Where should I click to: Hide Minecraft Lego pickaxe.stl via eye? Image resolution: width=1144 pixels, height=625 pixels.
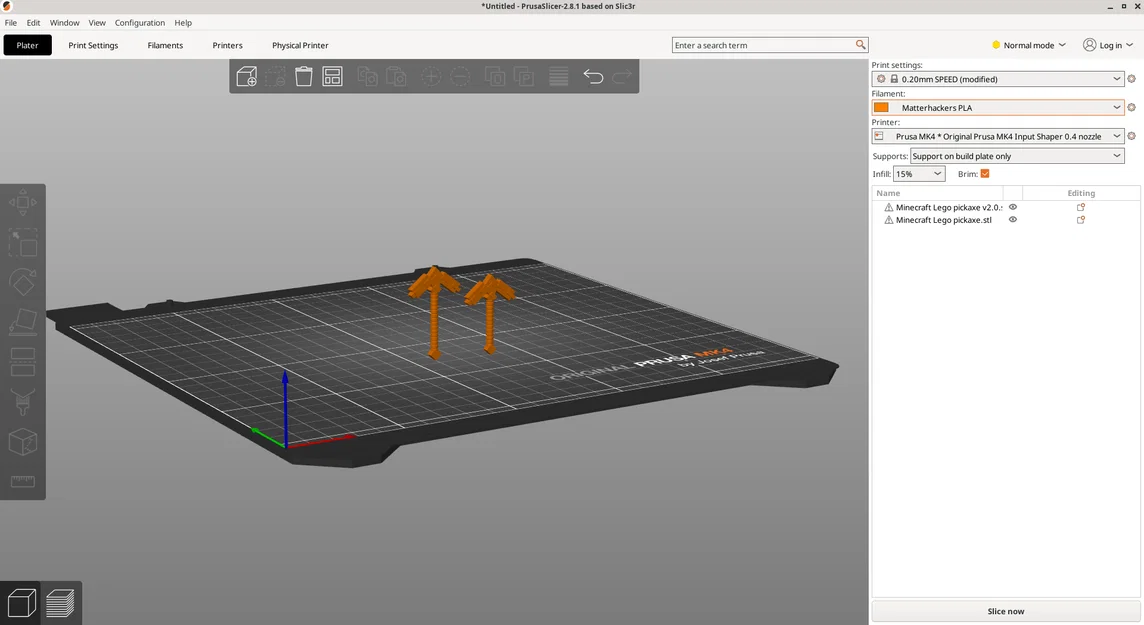(x=1013, y=220)
